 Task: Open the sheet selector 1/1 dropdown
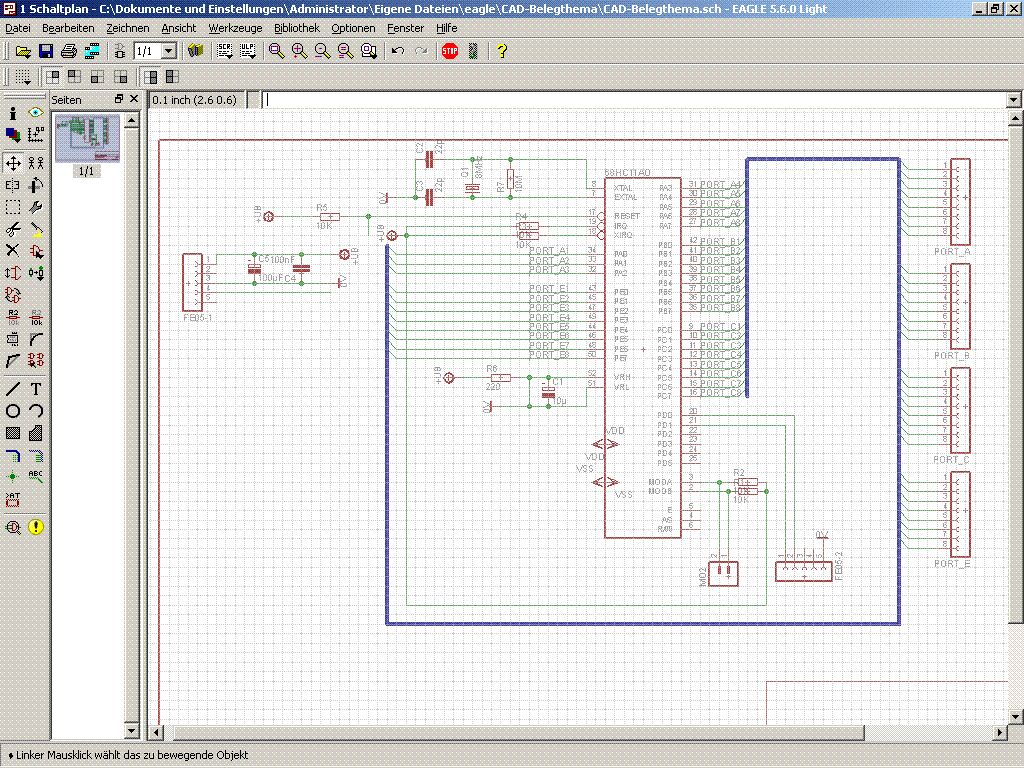tap(168, 51)
